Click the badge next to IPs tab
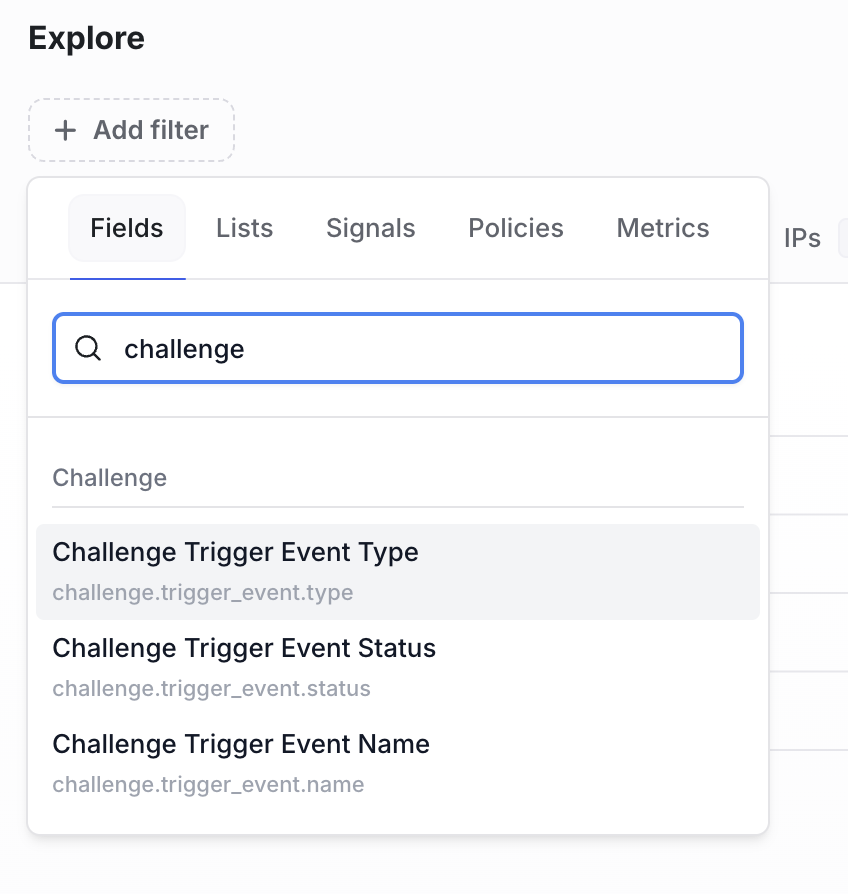 (843, 238)
